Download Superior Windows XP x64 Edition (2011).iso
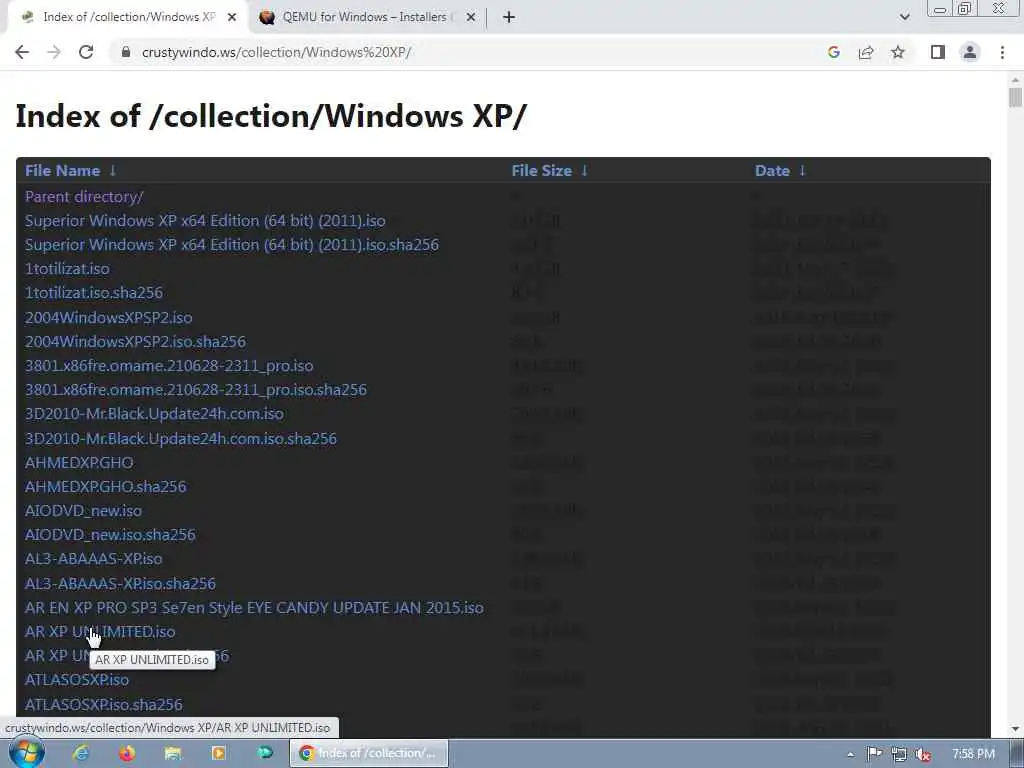This screenshot has height=768, width=1024. coord(205,221)
